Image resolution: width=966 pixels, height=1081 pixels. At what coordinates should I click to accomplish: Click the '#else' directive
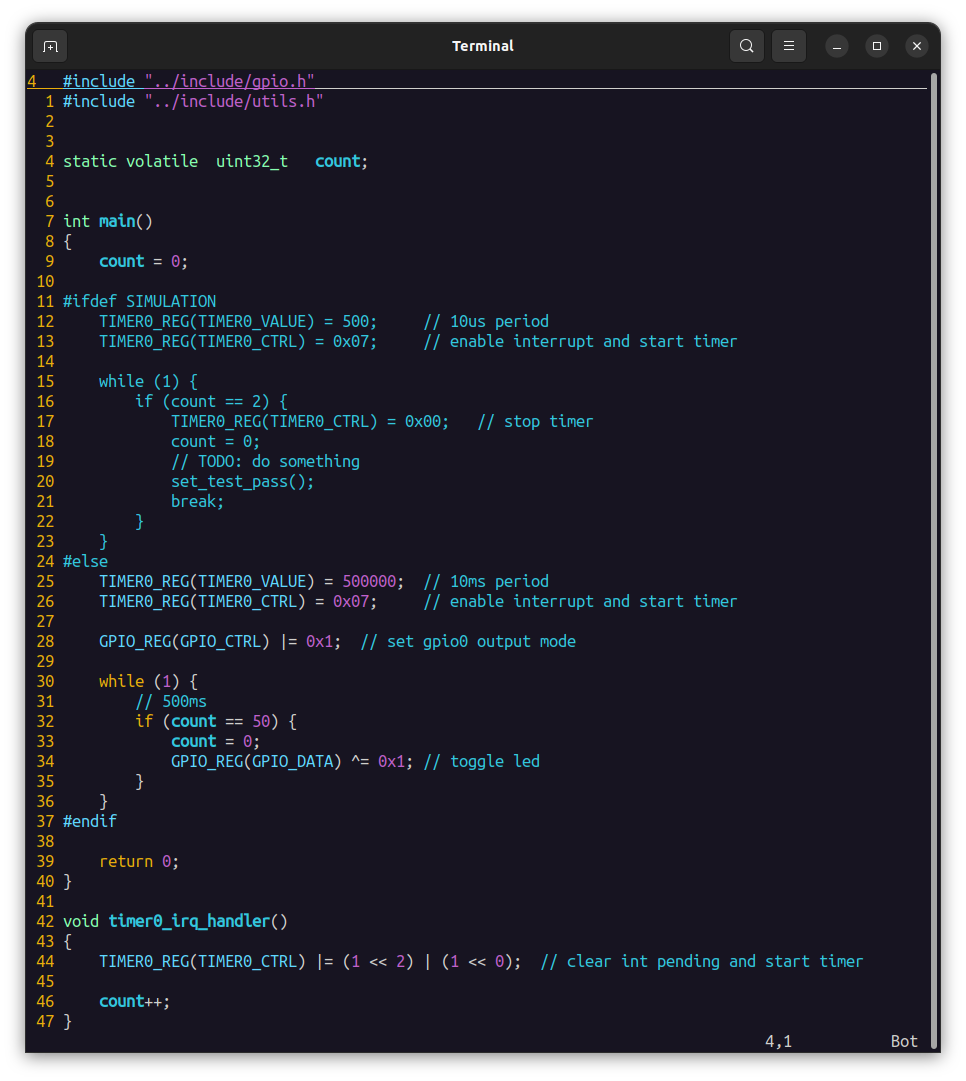(85, 561)
